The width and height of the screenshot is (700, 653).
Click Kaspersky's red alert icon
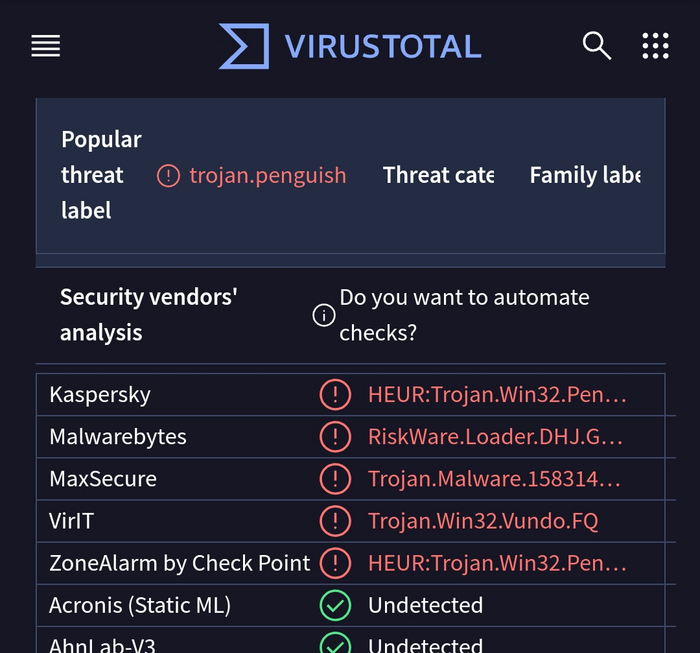click(335, 395)
